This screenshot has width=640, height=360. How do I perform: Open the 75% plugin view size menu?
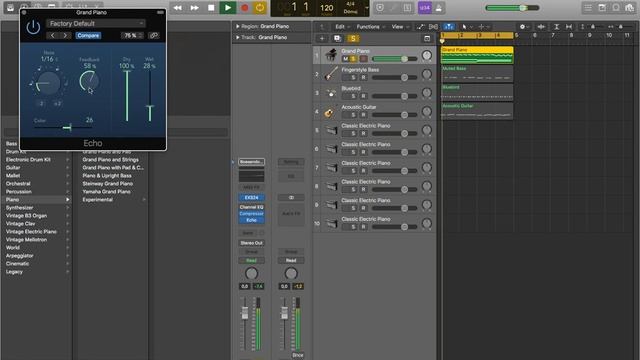pos(132,36)
